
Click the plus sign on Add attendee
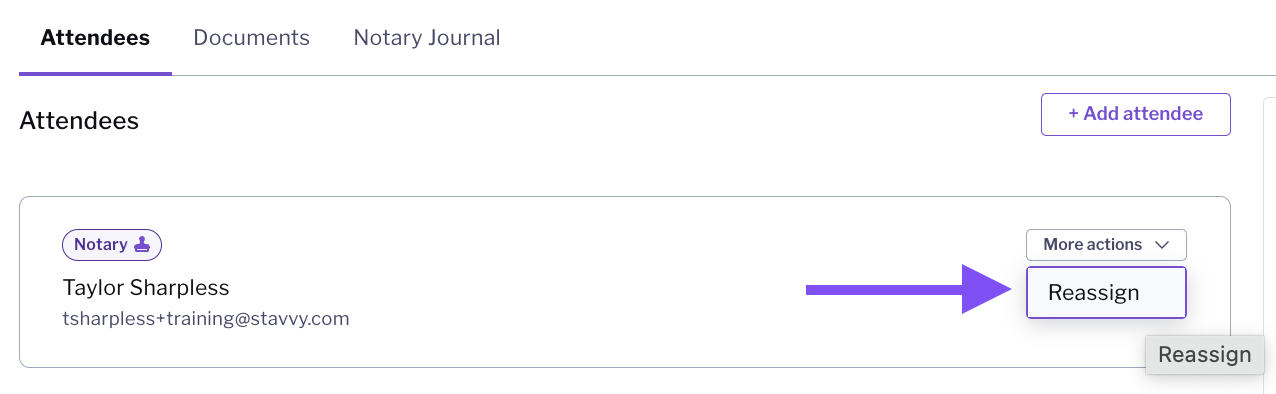point(1074,114)
